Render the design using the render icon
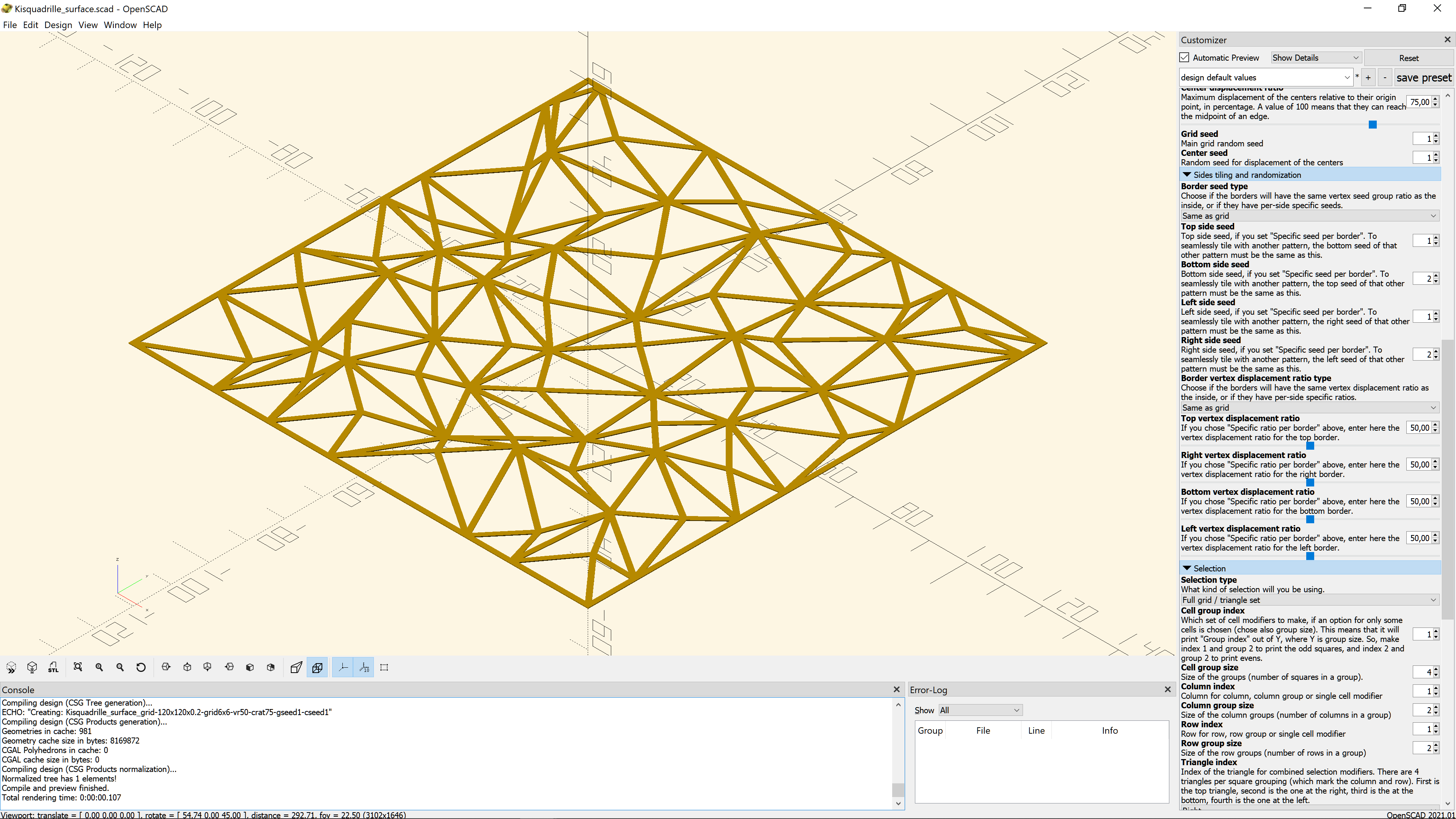The image size is (1456, 819). click(x=32, y=667)
